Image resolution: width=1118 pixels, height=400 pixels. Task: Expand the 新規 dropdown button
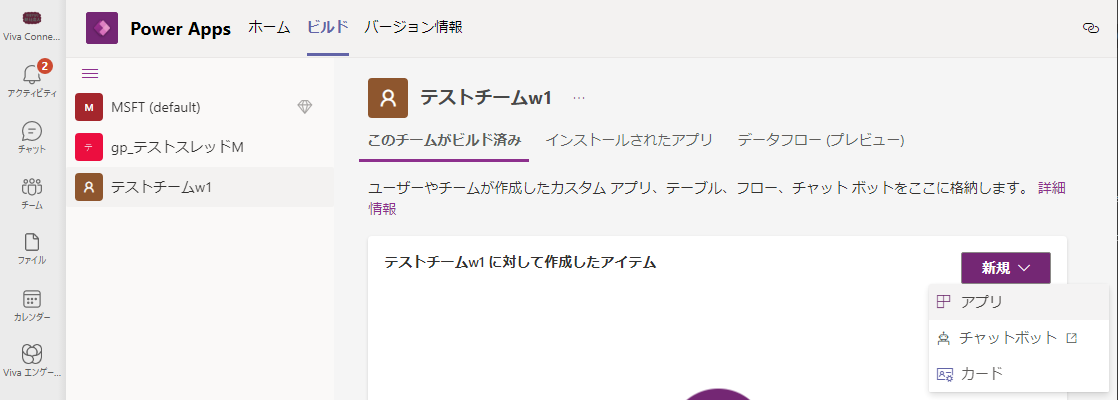(x=1005, y=268)
